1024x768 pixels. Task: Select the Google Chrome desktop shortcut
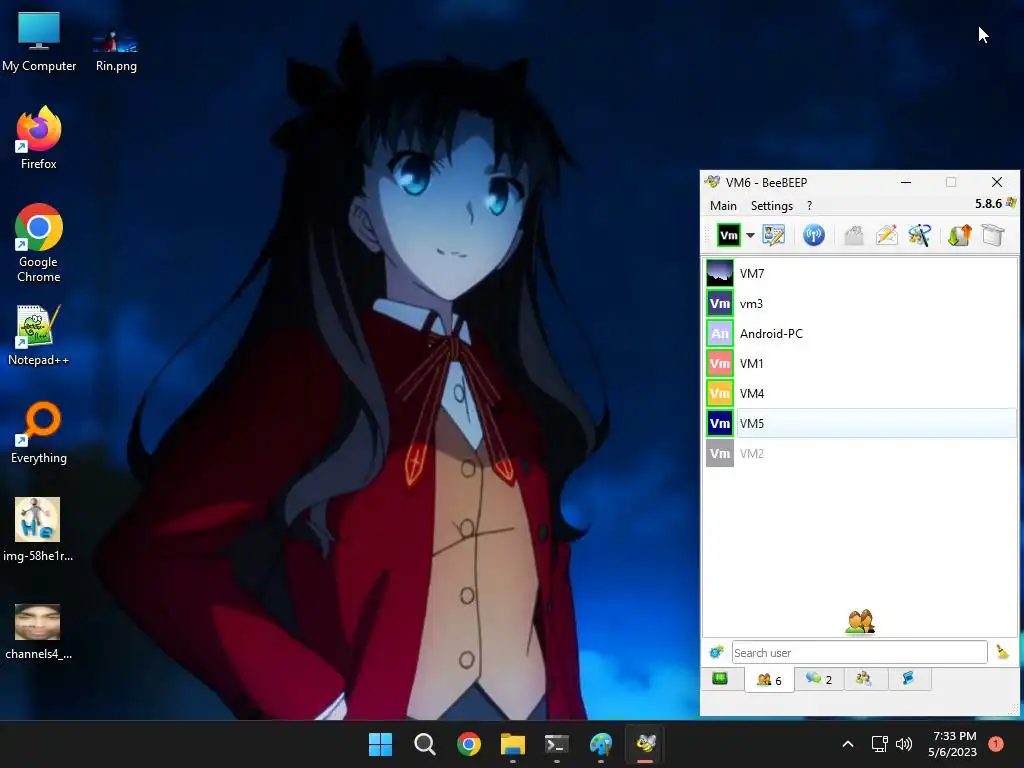(39, 243)
